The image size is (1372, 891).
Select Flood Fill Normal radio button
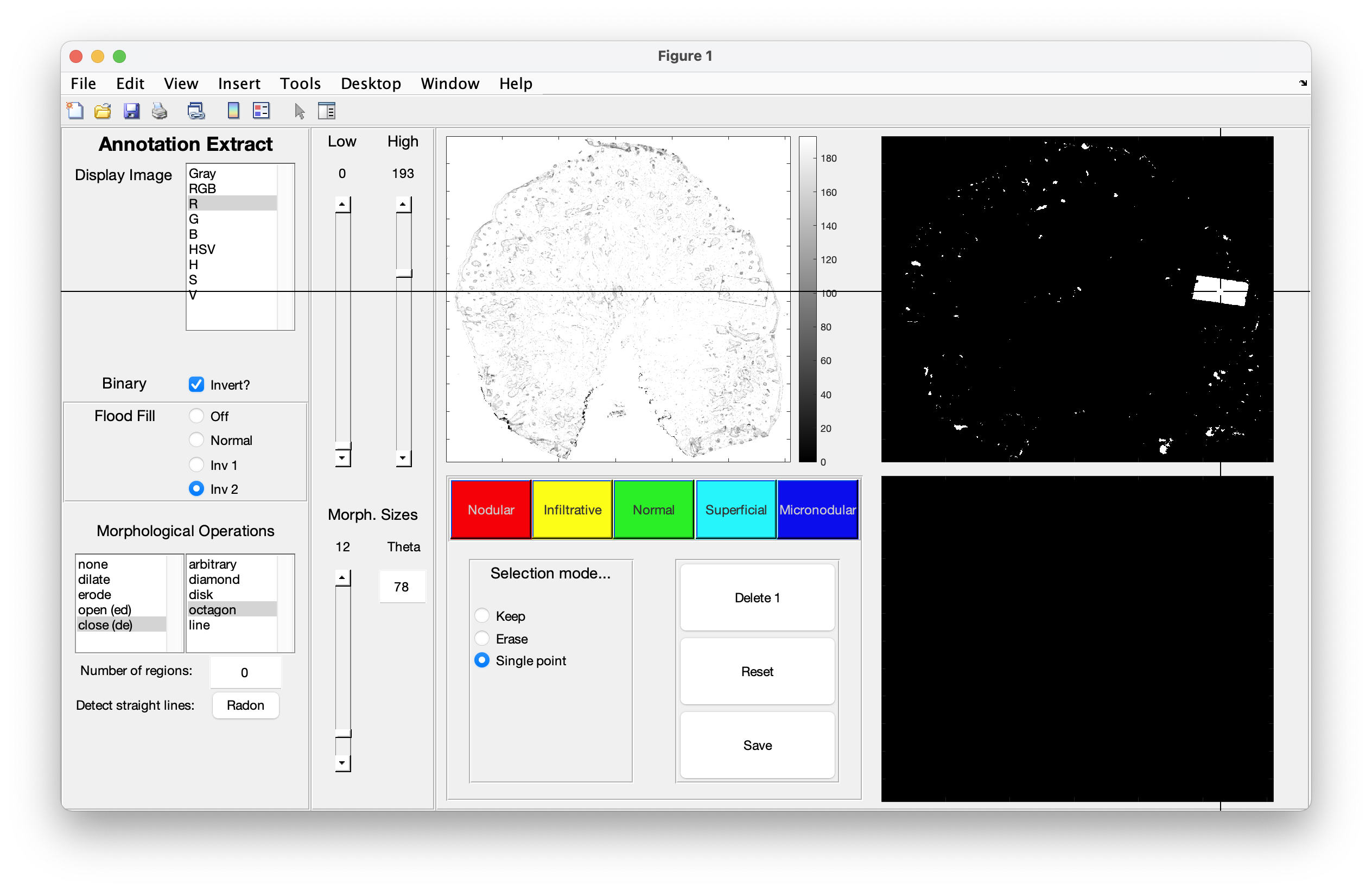tap(196, 440)
